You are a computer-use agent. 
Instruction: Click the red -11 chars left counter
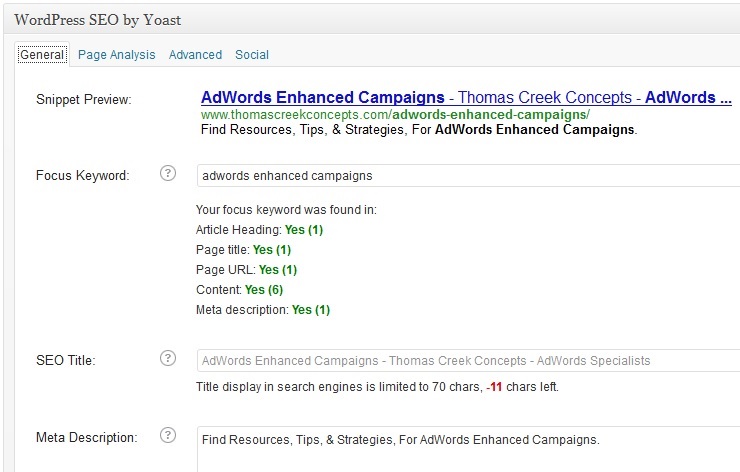click(494, 387)
